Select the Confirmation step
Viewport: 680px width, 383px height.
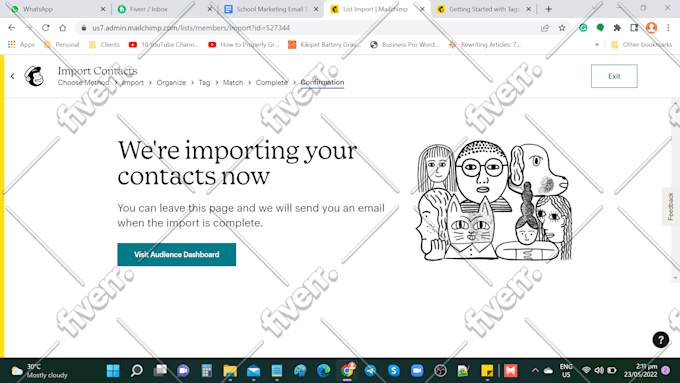322,82
